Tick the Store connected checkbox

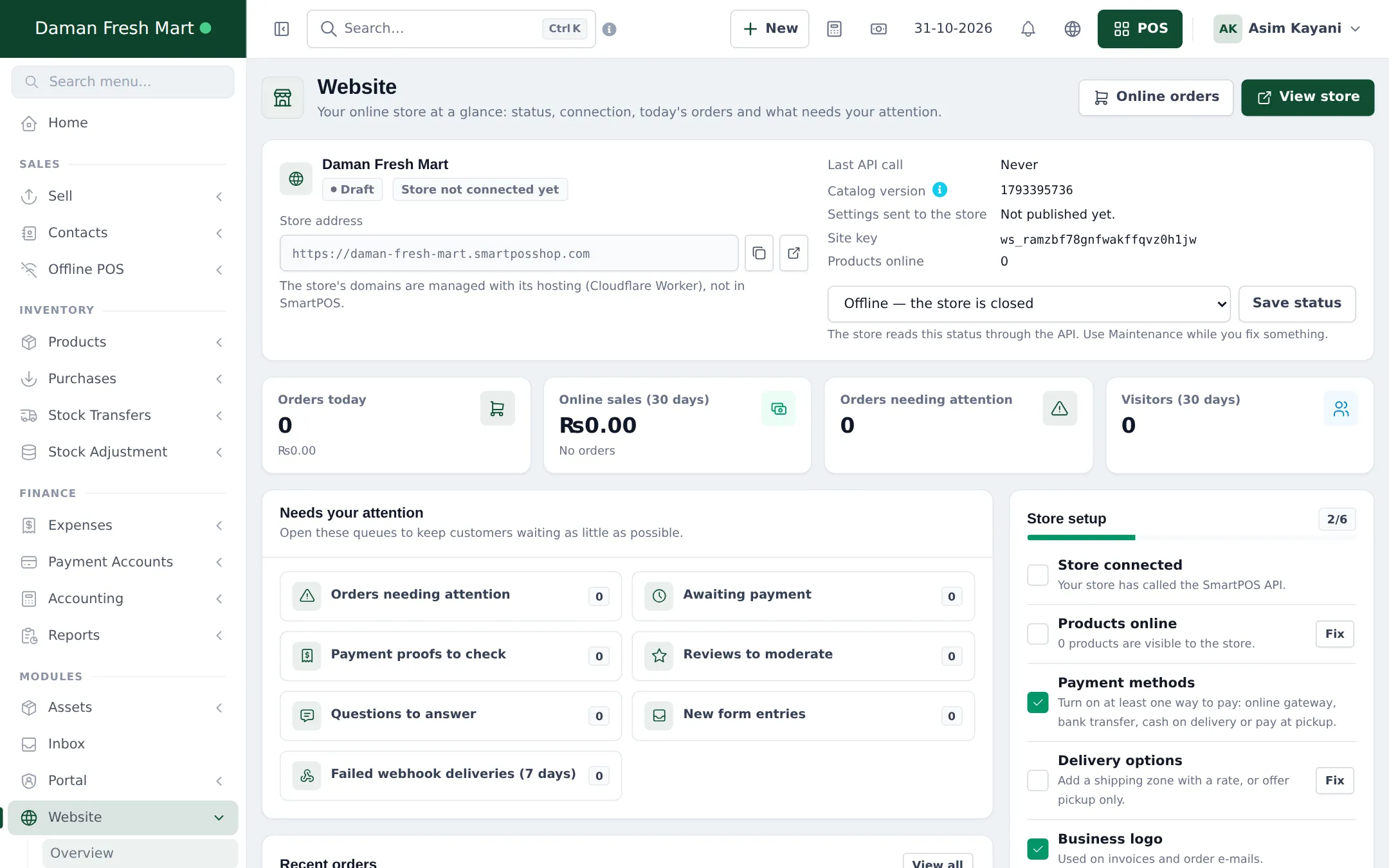click(x=1038, y=575)
